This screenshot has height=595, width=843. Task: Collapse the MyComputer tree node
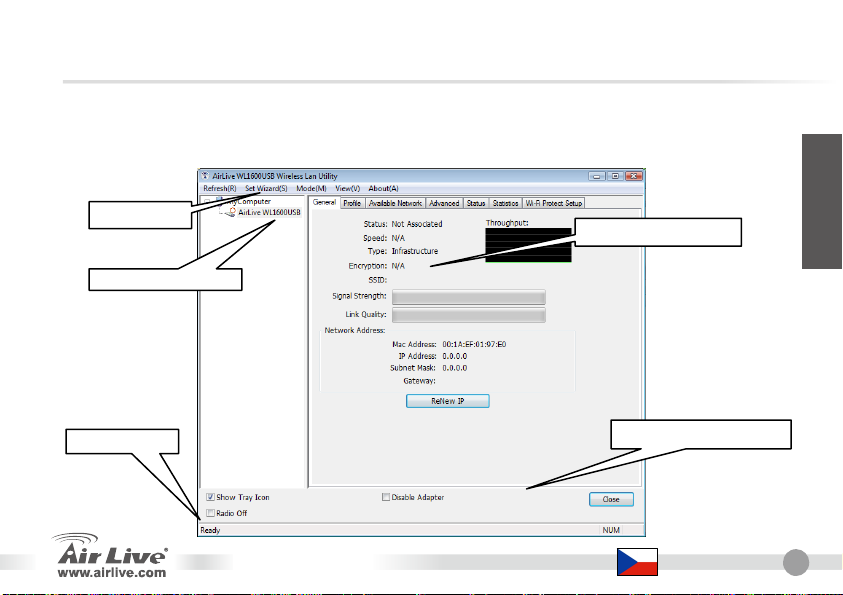[x=207, y=202]
